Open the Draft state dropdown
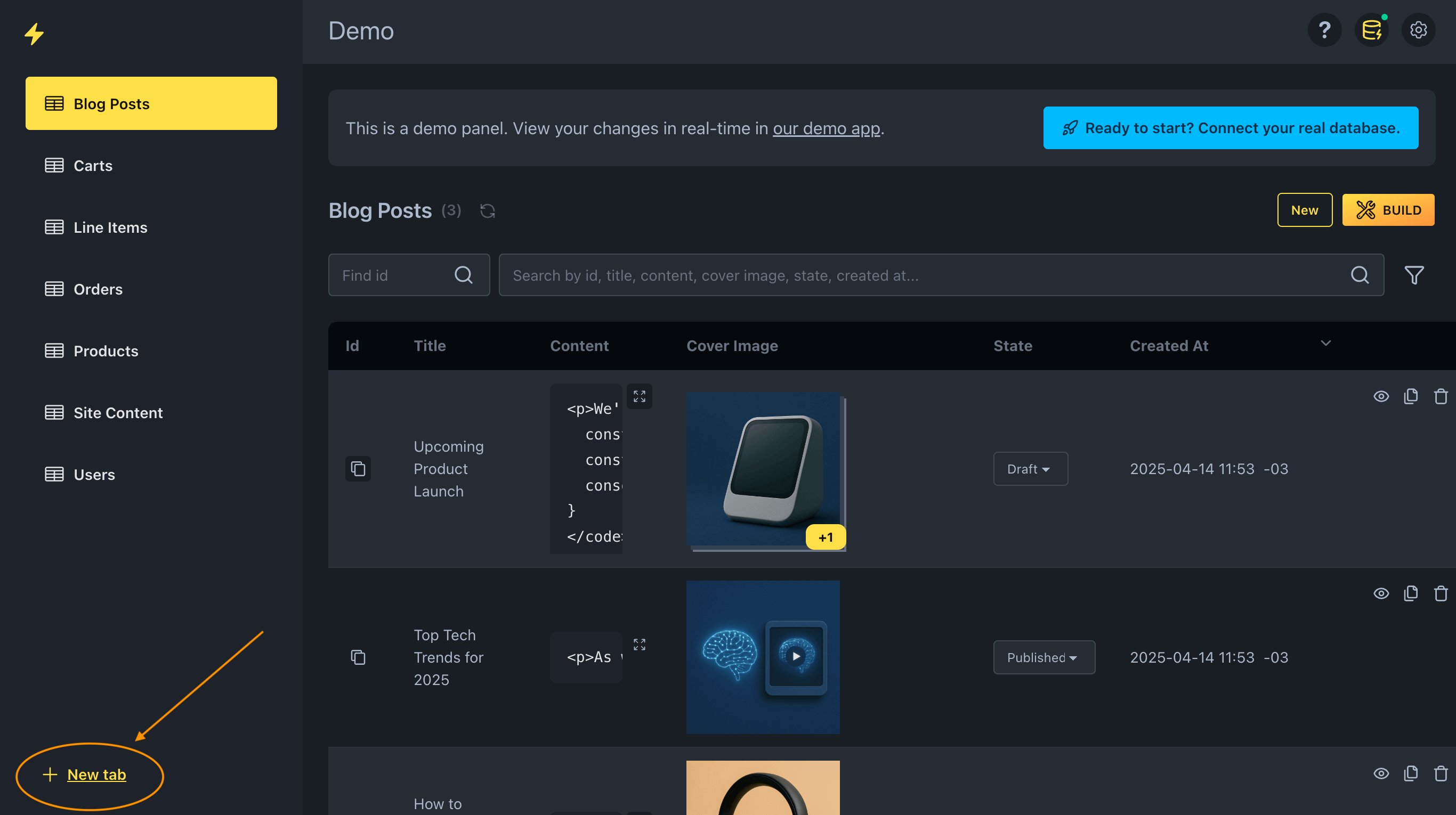The image size is (1456, 815). pyautogui.click(x=1030, y=469)
